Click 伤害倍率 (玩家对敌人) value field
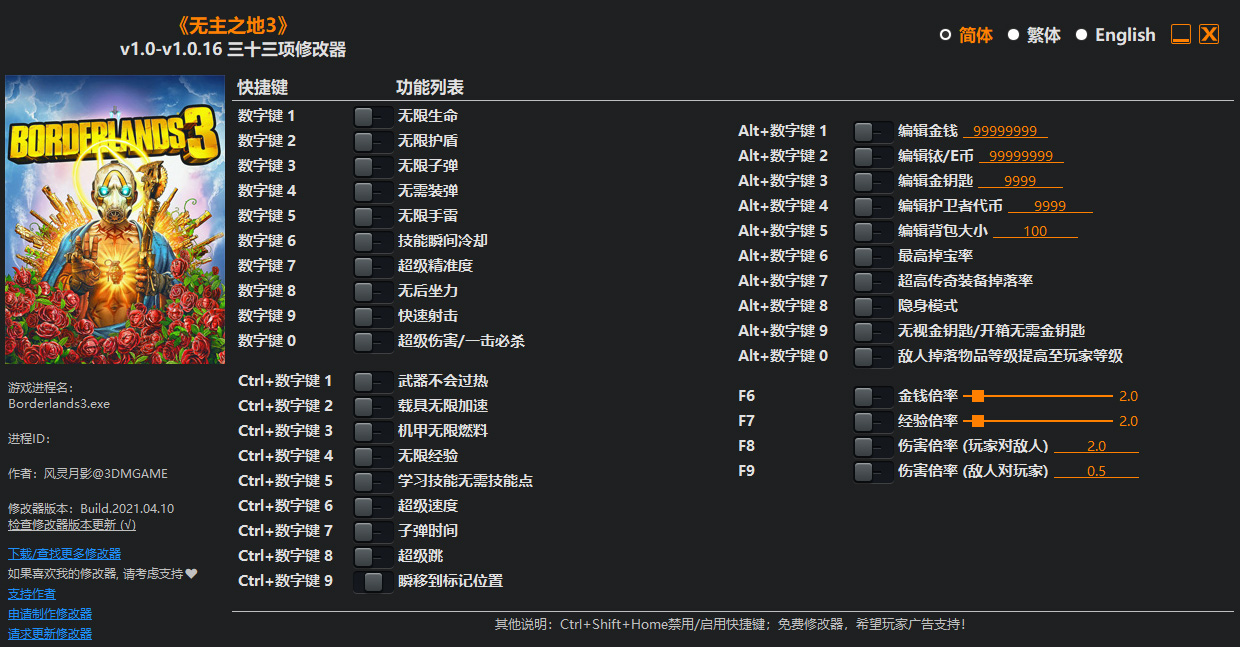 tap(1096, 446)
